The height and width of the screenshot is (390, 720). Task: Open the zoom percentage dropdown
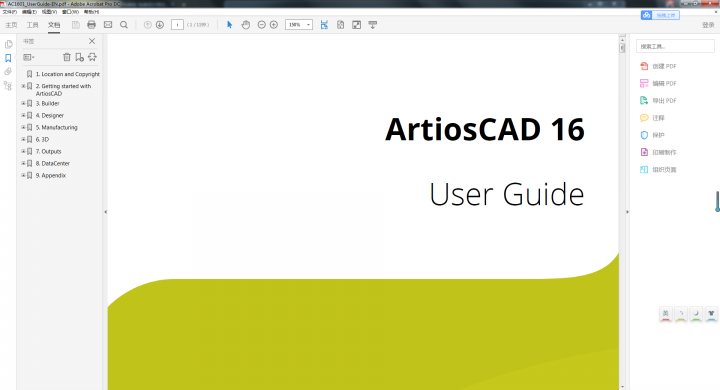(308, 25)
